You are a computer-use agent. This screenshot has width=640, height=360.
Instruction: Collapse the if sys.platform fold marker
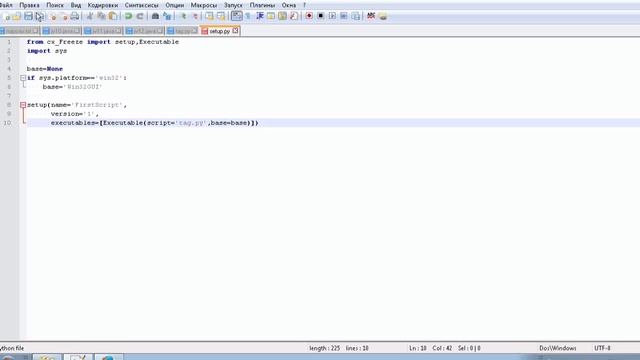23,78
